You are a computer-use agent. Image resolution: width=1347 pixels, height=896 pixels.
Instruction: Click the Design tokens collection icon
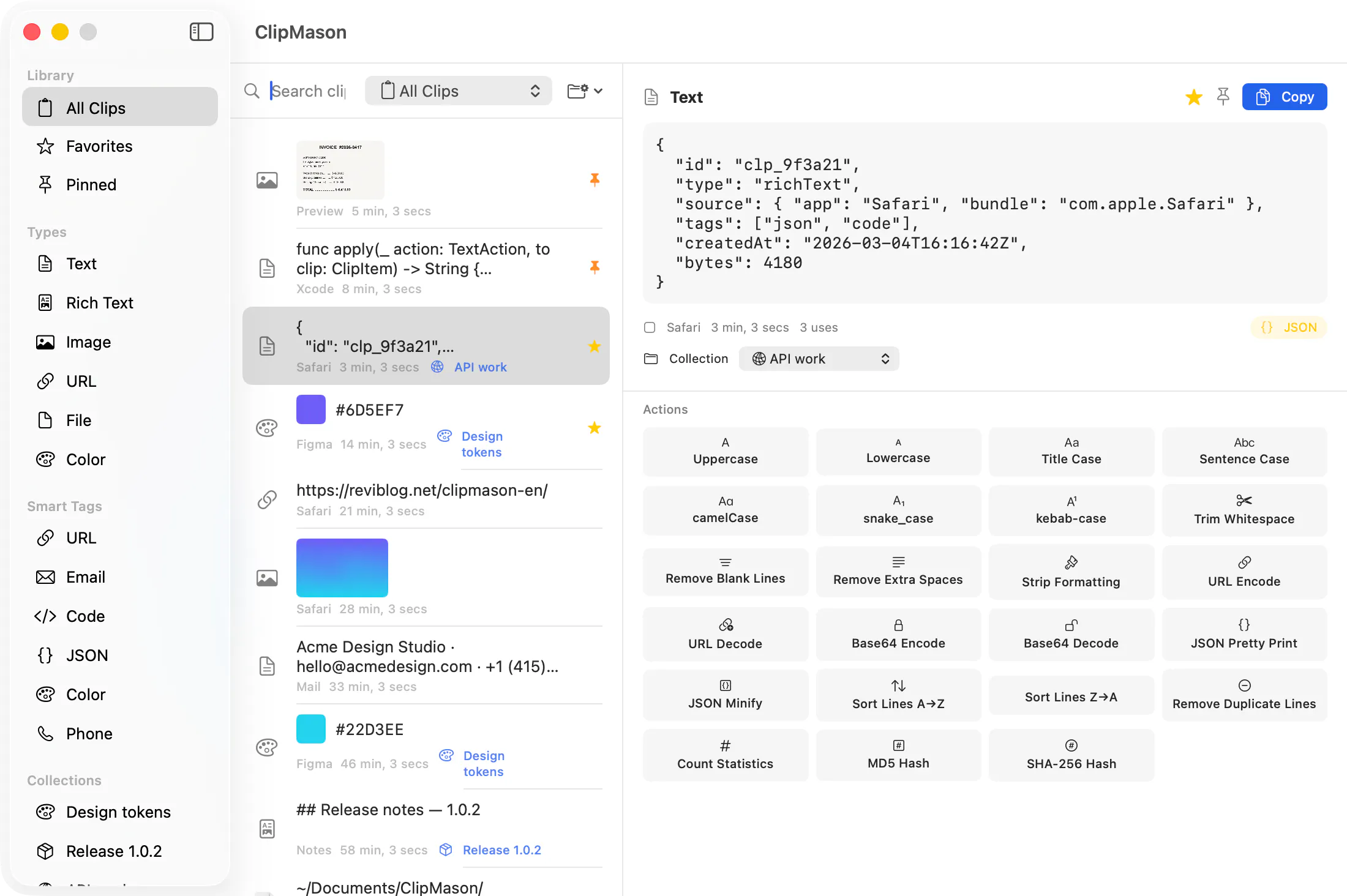[45, 812]
